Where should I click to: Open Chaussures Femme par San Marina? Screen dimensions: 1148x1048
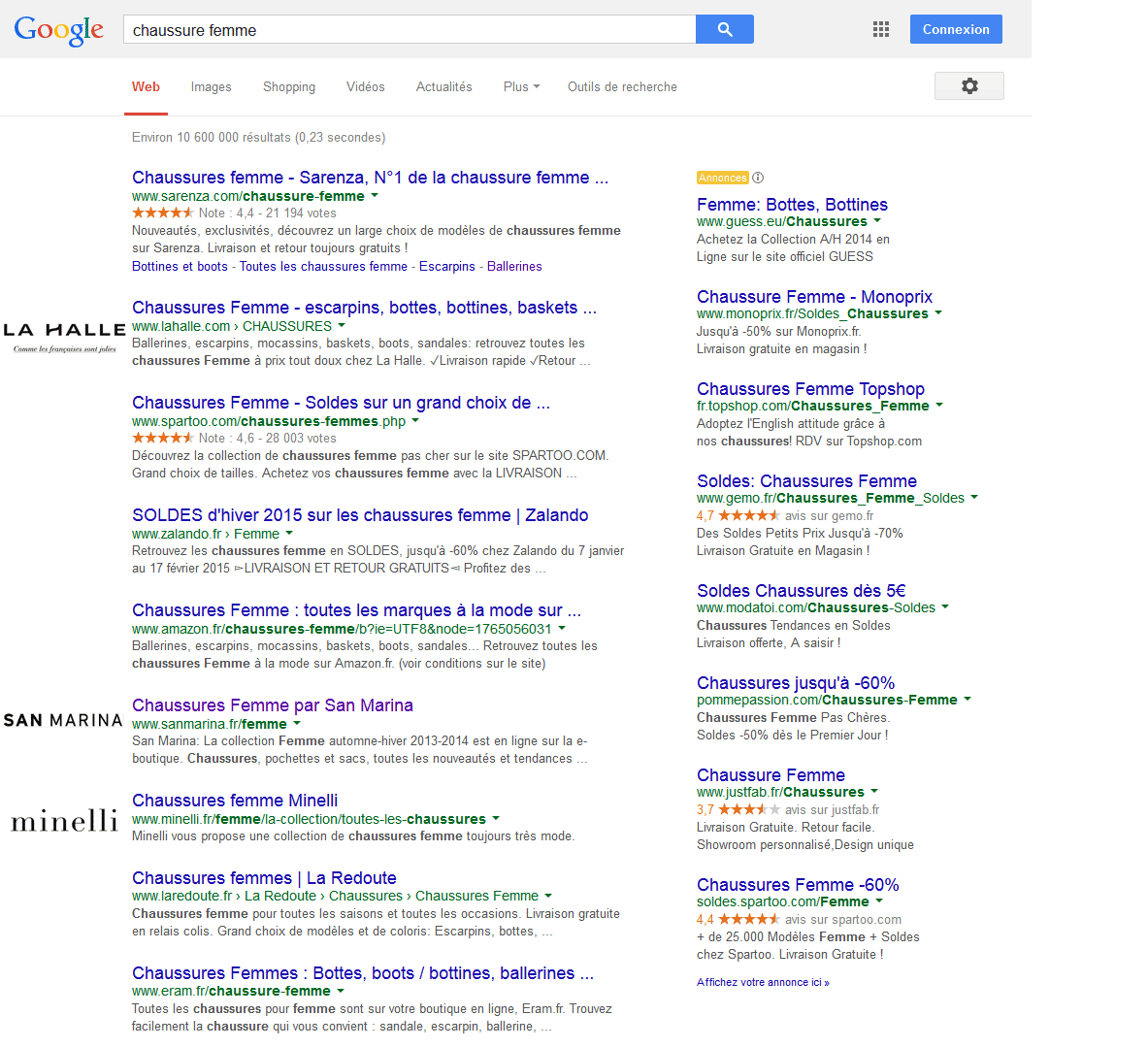pos(273,704)
